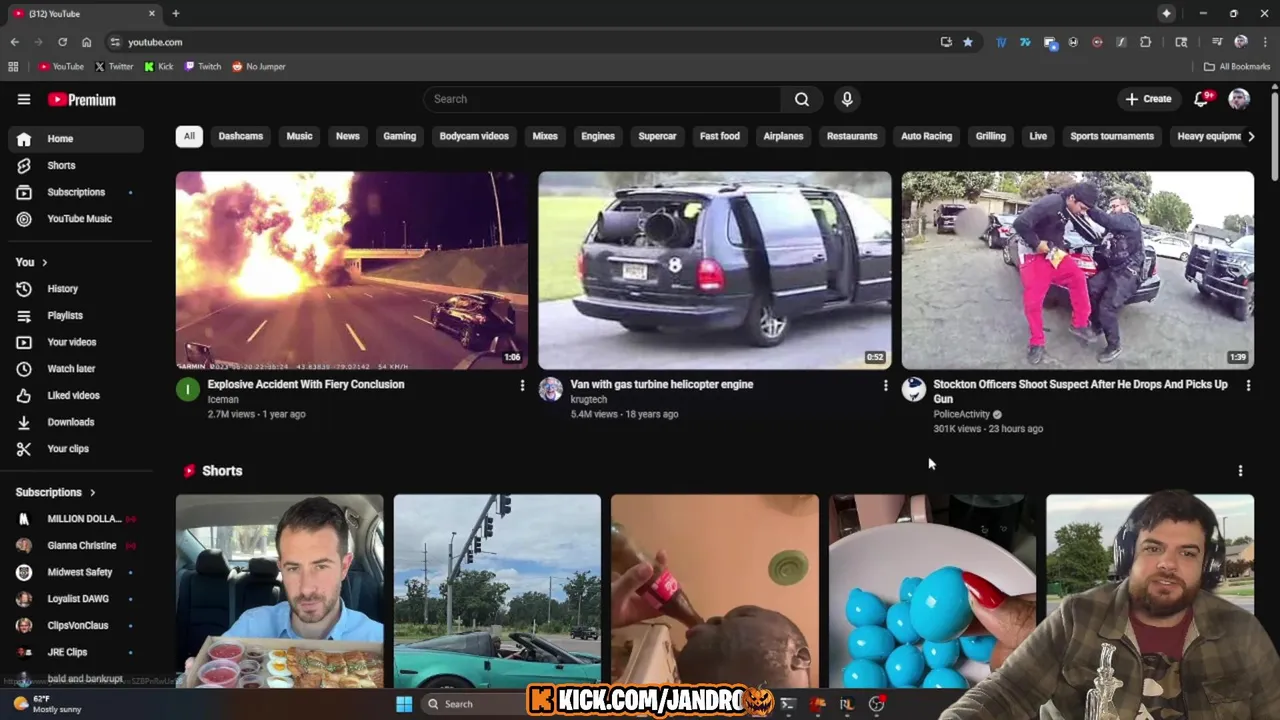Bookmark this page with the star
Image resolution: width=1280 pixels, height=720 pixels.
click(967, 42)
